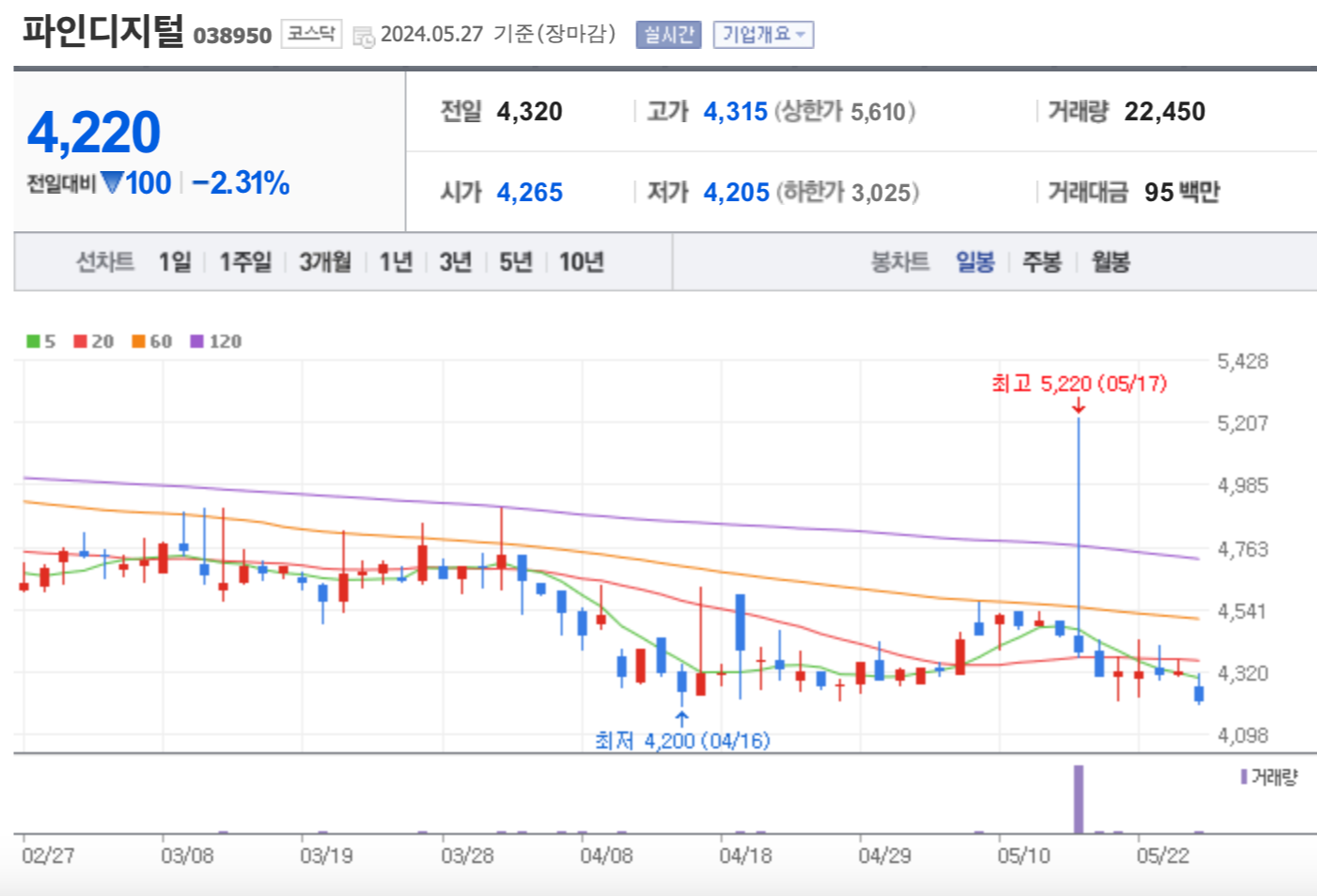Switch to the 일봉 candle chart
1317x896 pixels.
[x=975, y=261]
